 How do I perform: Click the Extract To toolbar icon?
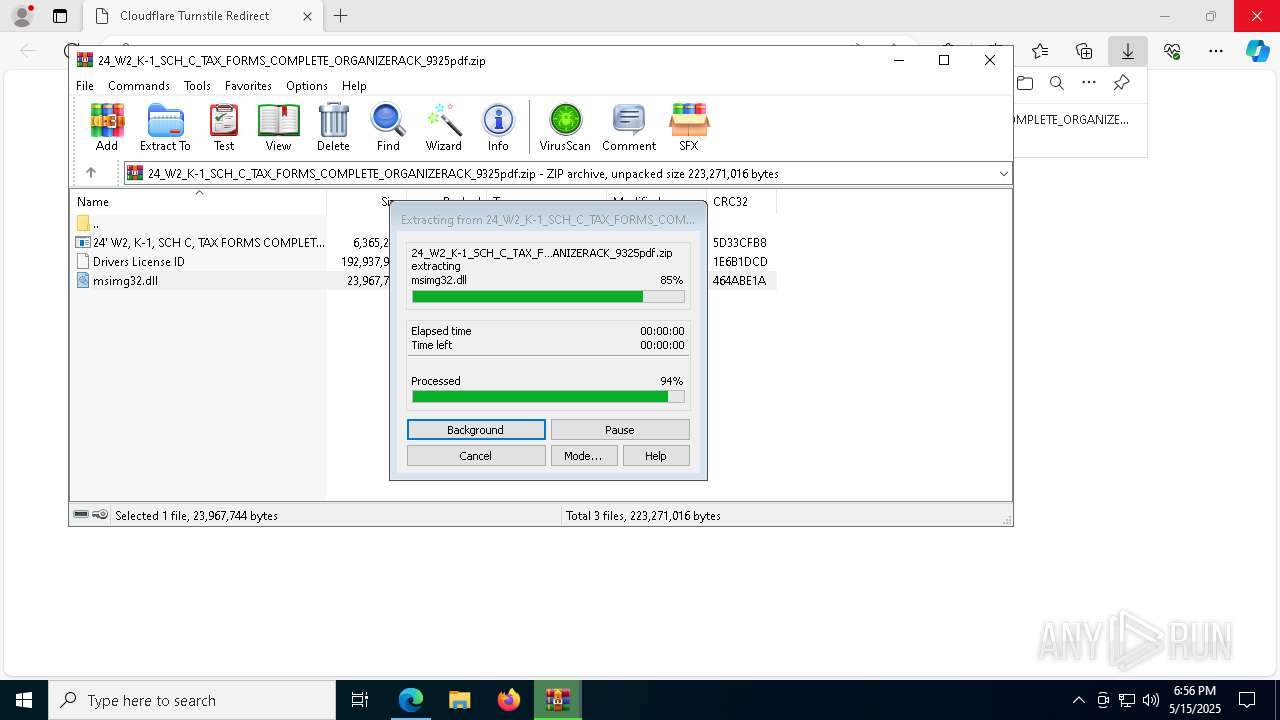pyautogui.click(x=165, y=127)
